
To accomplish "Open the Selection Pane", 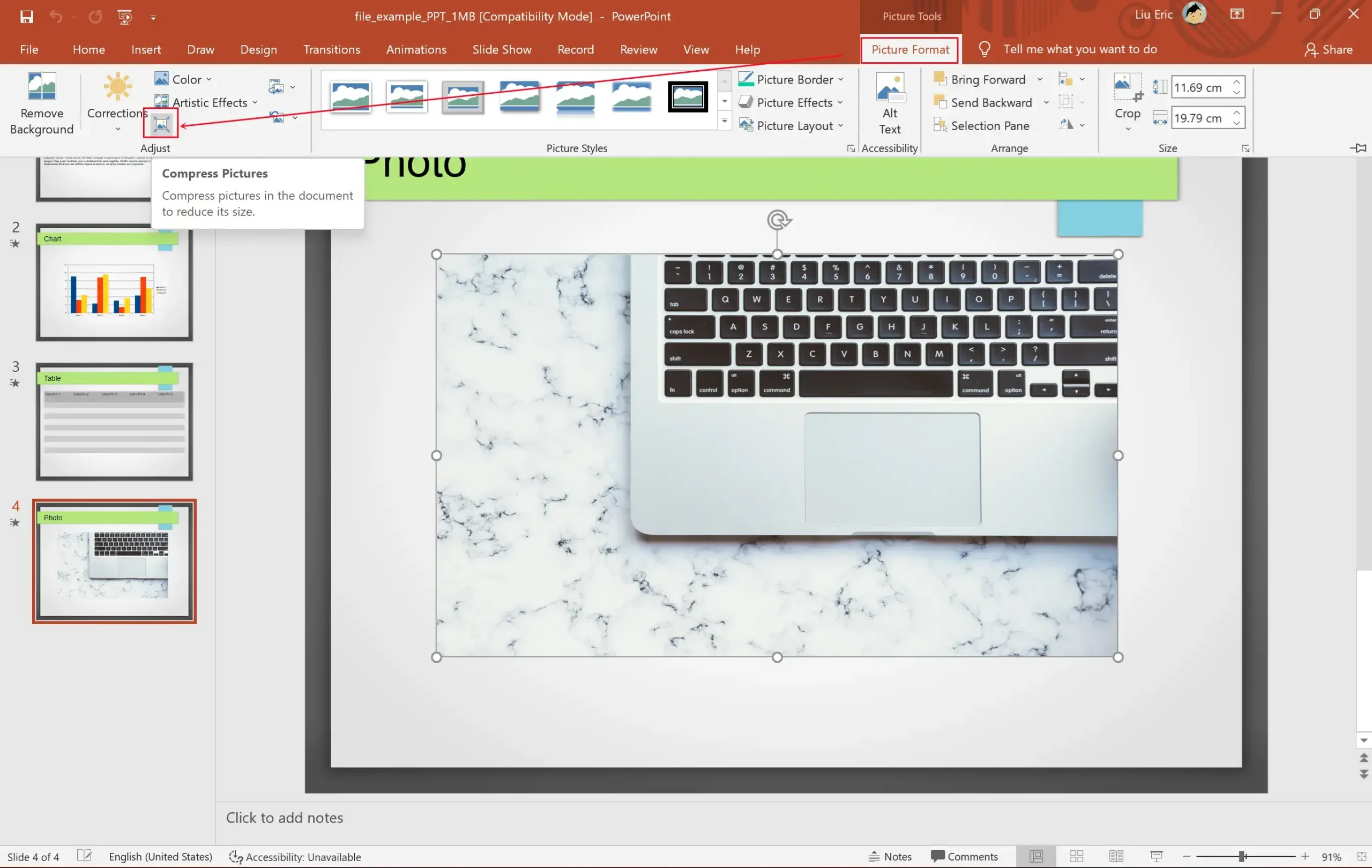I will coord(982,125).
